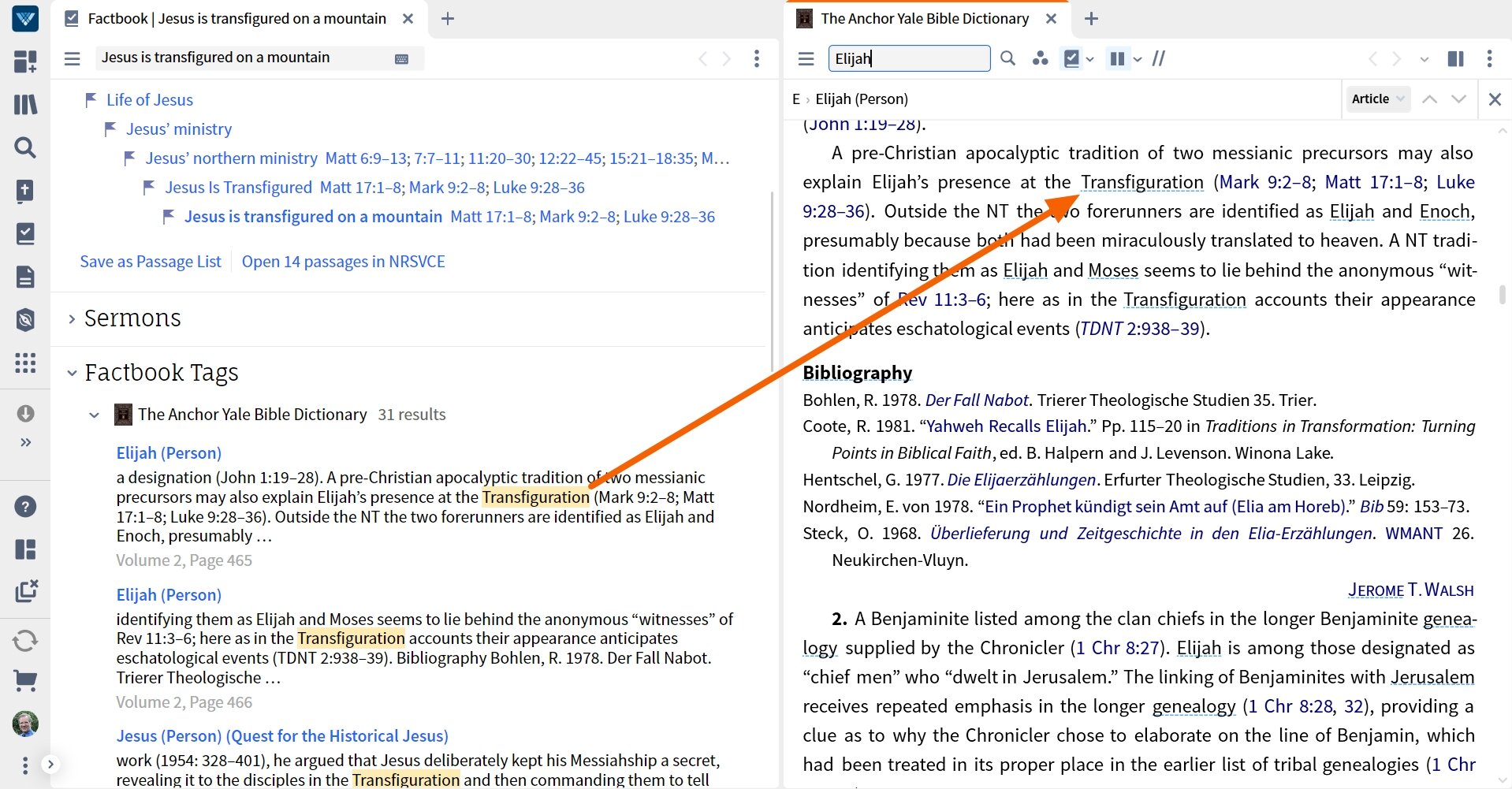Close The Anchor Yale Bible Dictionary tab
1512x789 pixels.
click(1051, 18)
